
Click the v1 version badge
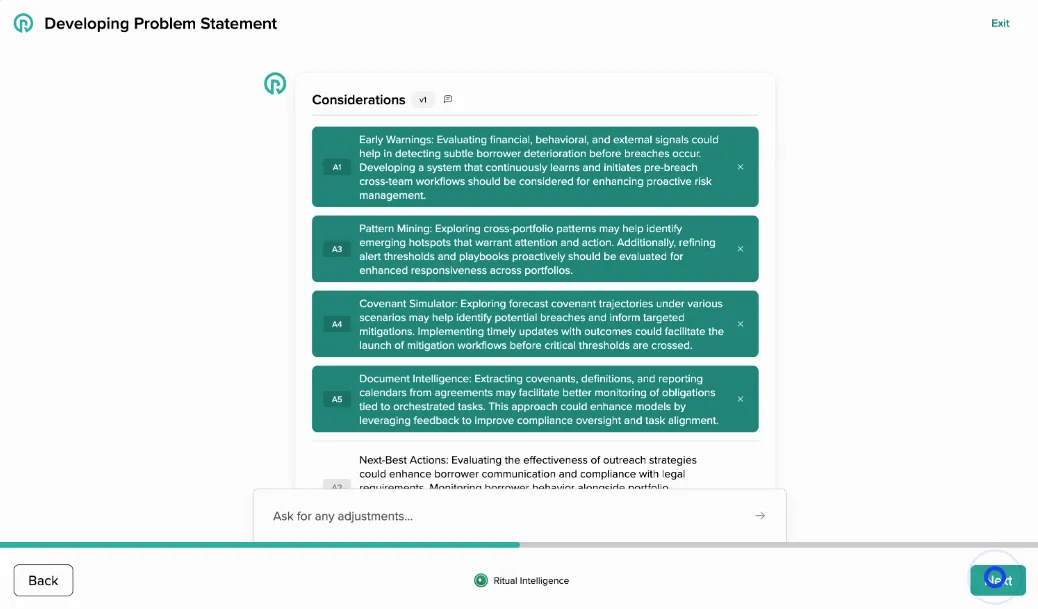(x=422, y=99)
